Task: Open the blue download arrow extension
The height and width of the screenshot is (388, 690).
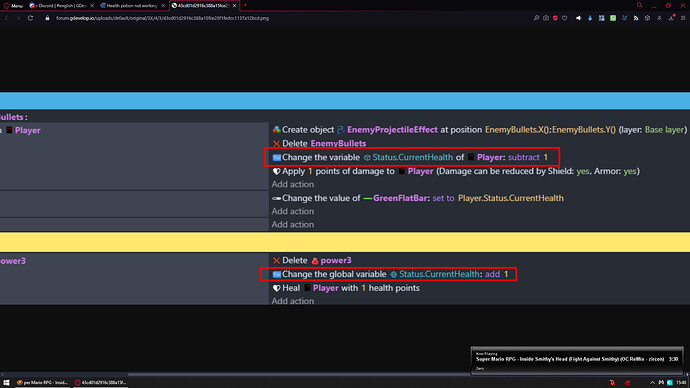Action: 590,18
